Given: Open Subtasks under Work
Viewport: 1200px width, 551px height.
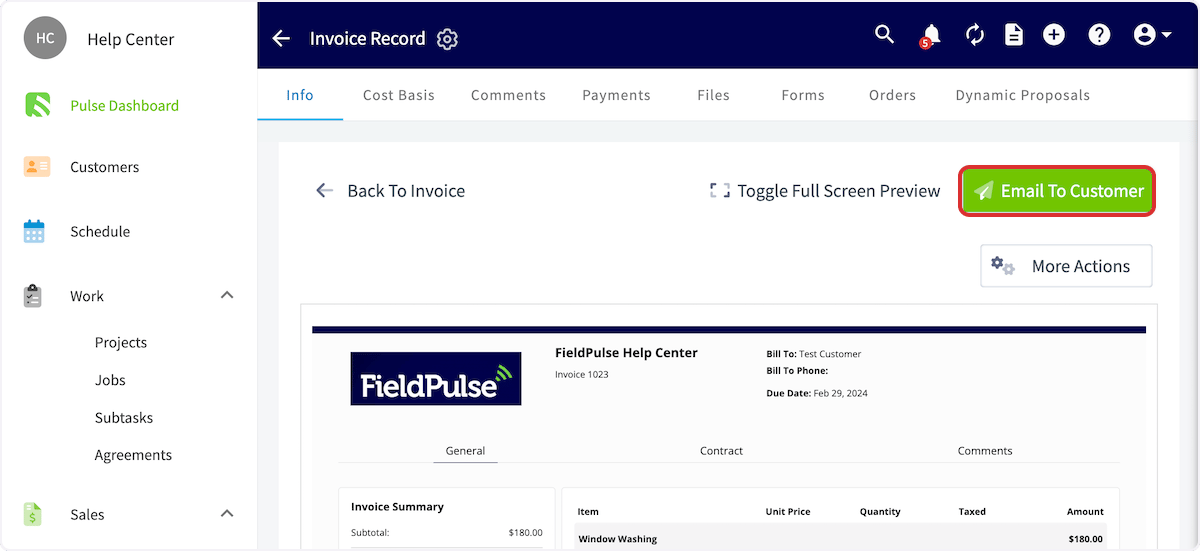Looking at the screenshot, I should pos(124,417).
